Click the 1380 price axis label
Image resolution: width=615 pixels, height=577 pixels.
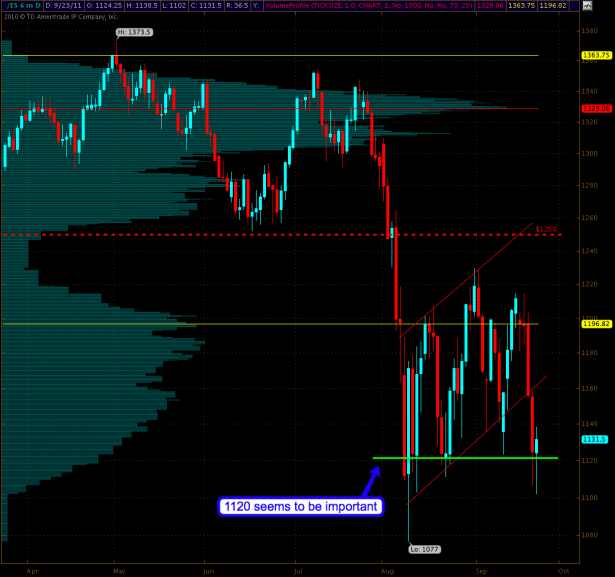tap(590, 31)
